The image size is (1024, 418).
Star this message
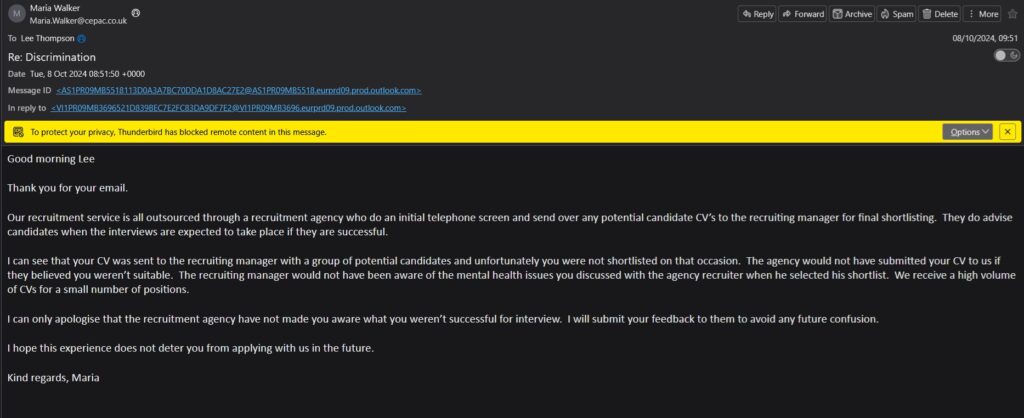[x=1012, y=14]
